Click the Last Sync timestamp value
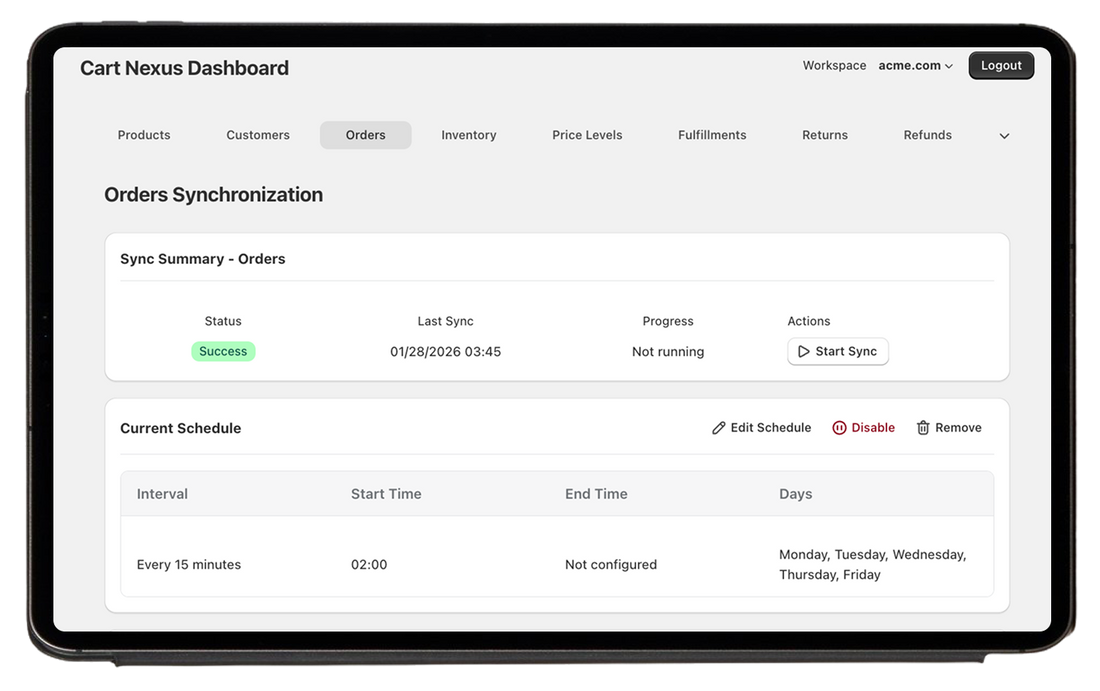 pos(445,351)
